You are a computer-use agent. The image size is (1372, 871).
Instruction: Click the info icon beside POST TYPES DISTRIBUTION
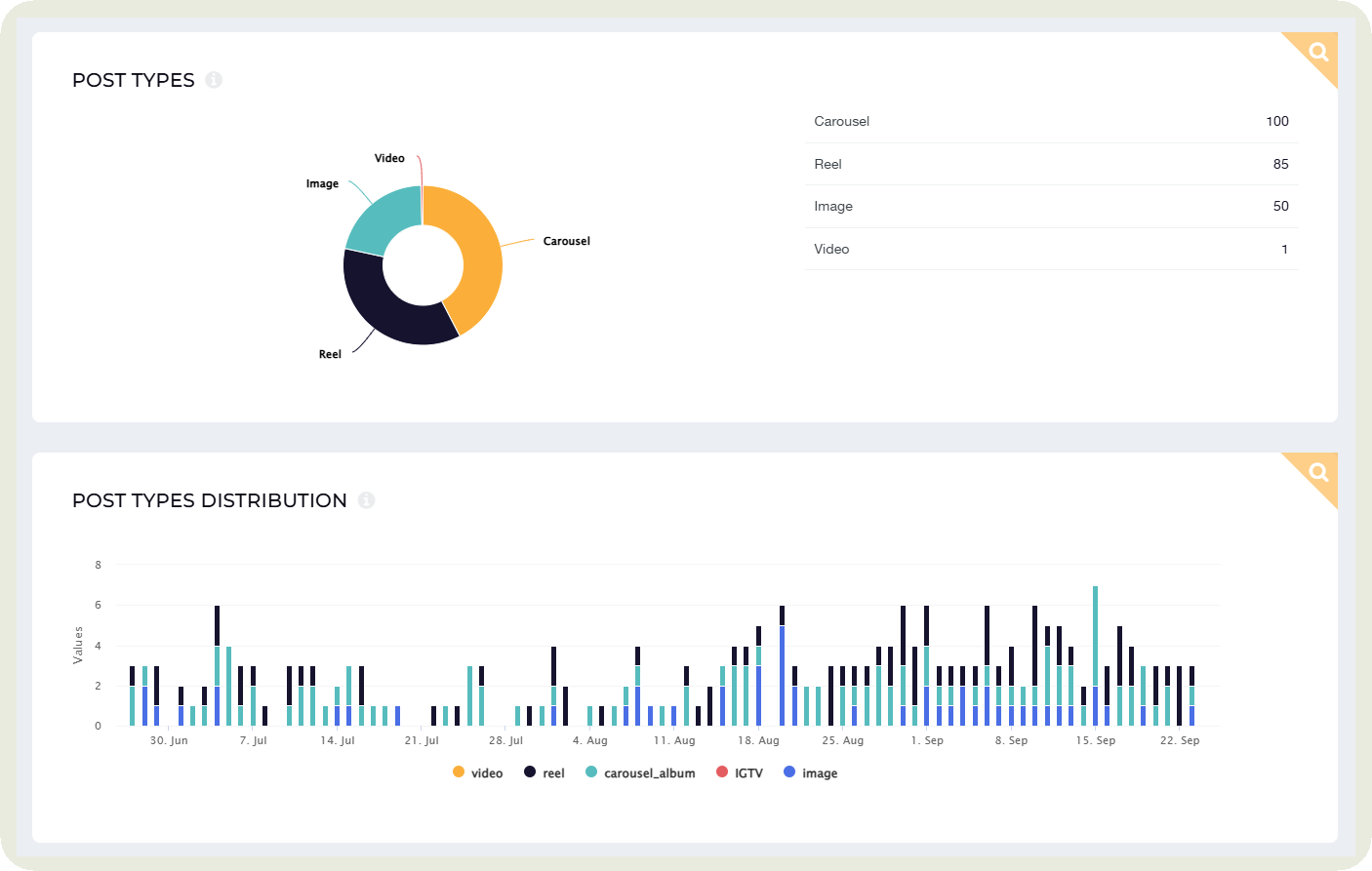[x=367, y=499]
